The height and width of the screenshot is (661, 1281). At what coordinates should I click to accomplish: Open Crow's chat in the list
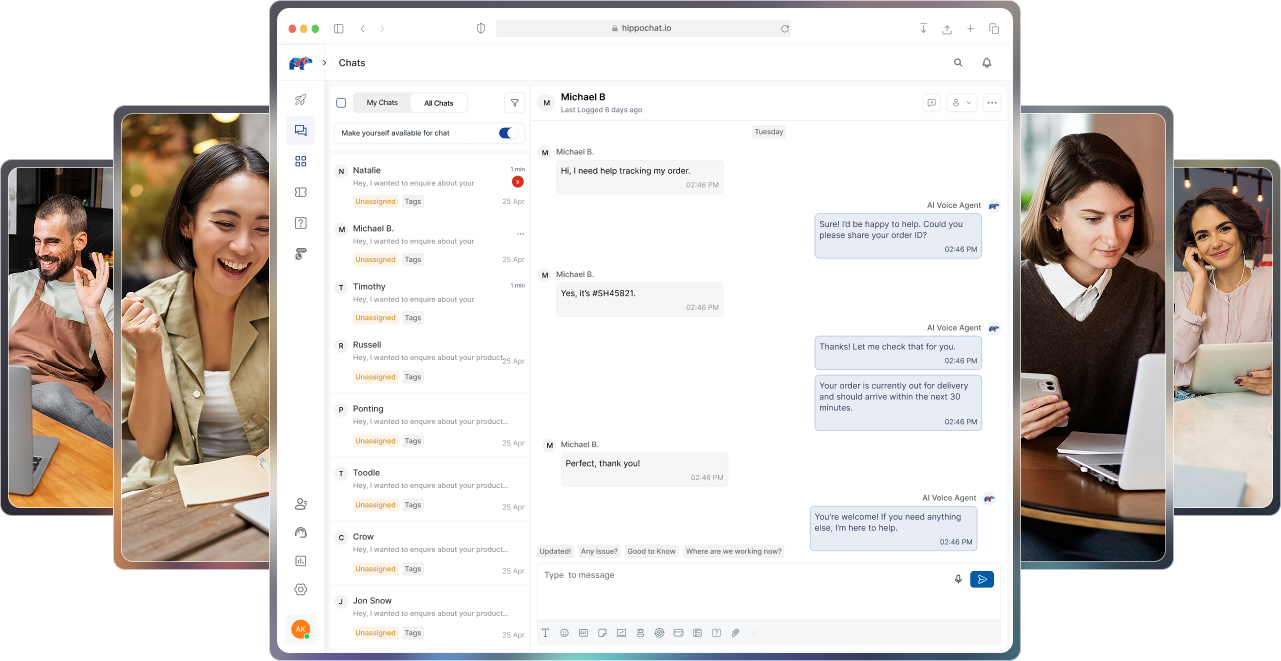click(x=429, y=552)
